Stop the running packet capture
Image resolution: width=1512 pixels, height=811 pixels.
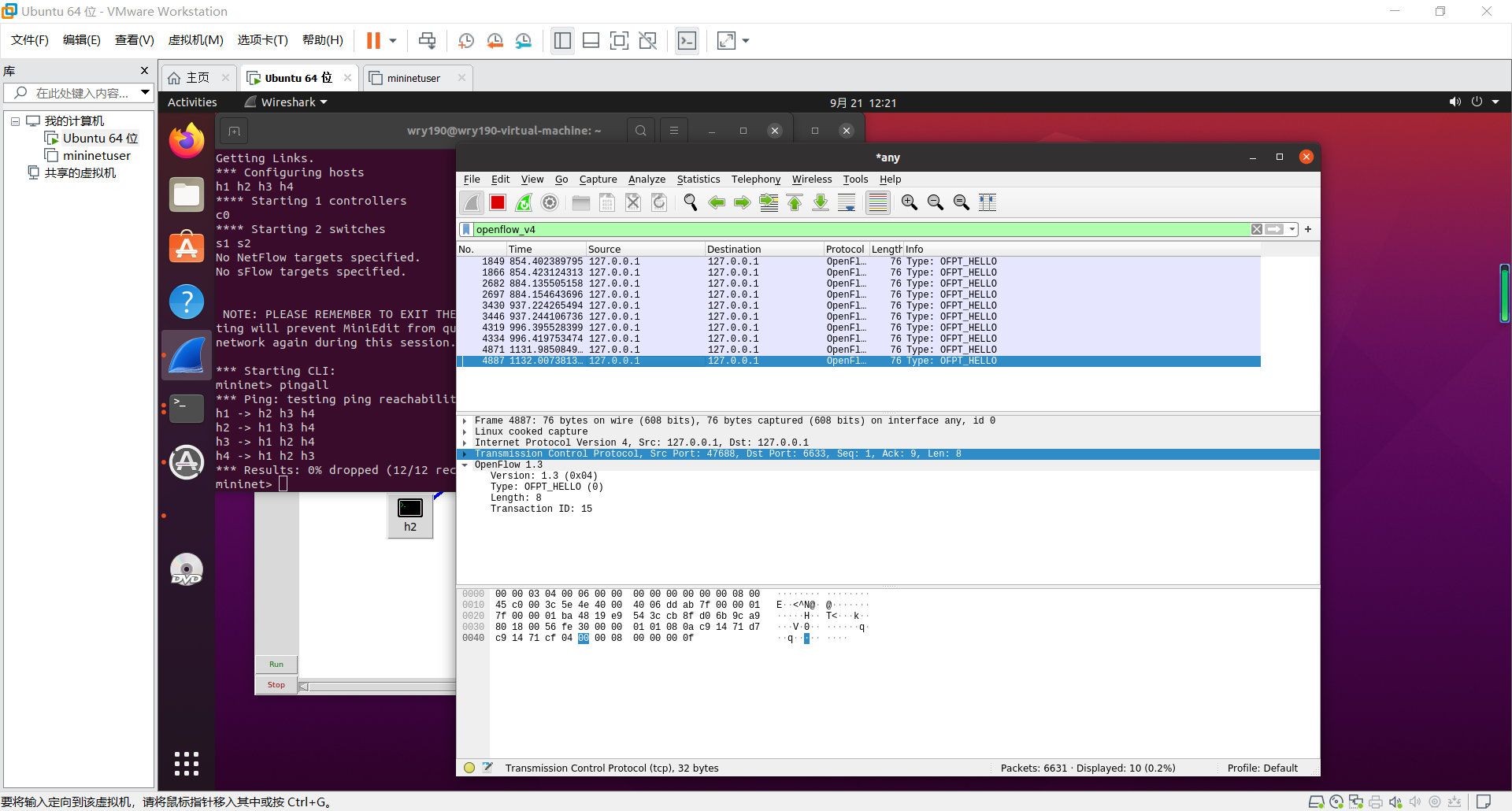coord(498,203)
